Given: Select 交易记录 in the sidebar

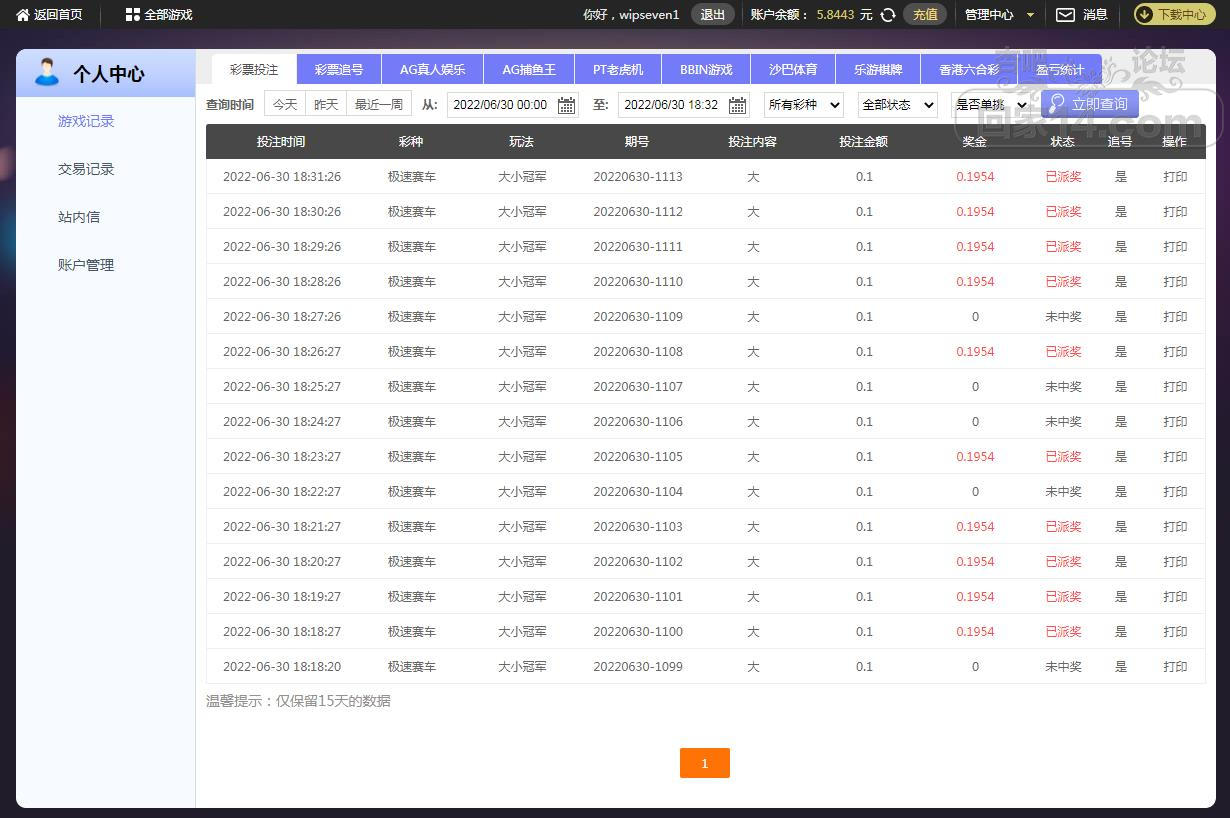Looking at the screenshot, I should [86, 169].
